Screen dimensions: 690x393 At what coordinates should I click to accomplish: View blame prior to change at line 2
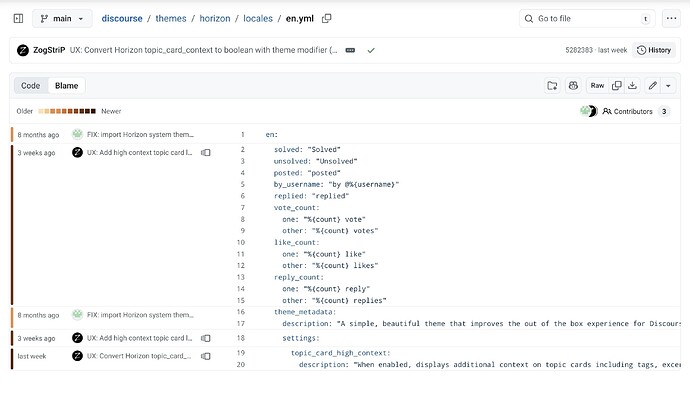coord(206,153)
